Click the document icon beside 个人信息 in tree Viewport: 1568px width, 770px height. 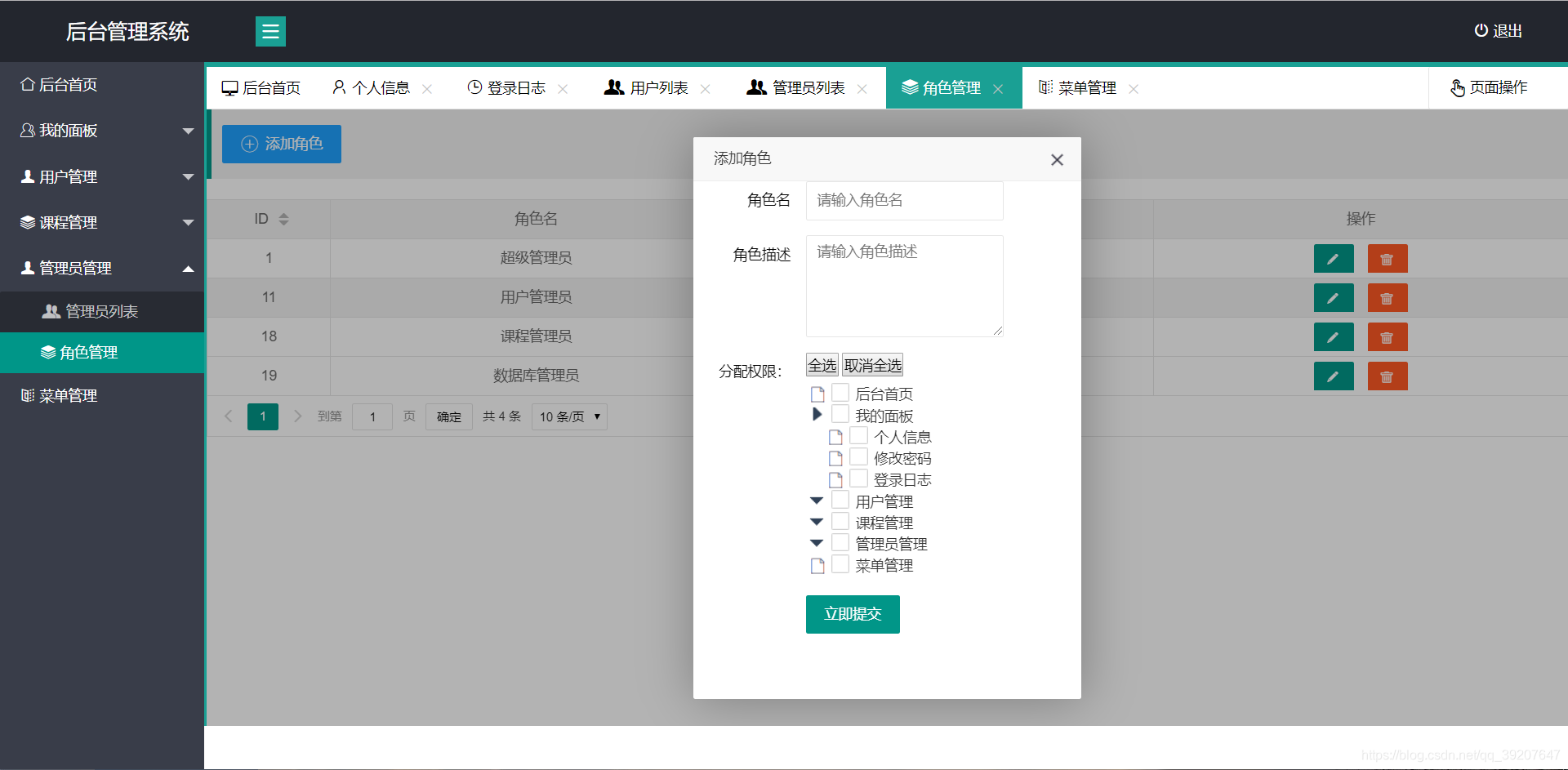(x=835, y=438)
